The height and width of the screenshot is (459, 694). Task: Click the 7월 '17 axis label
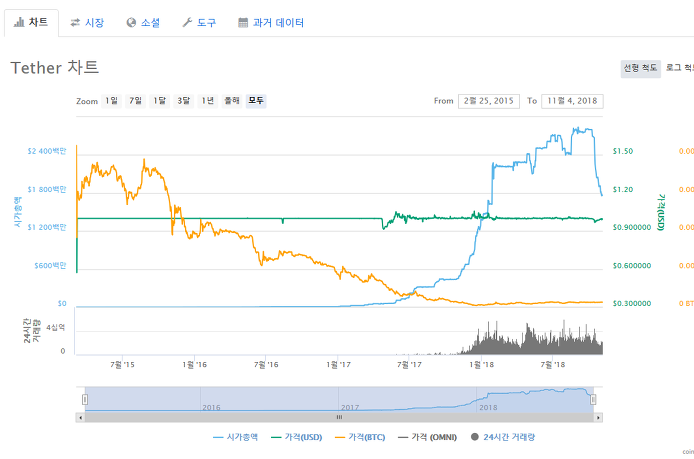click(x=409, y=365)
